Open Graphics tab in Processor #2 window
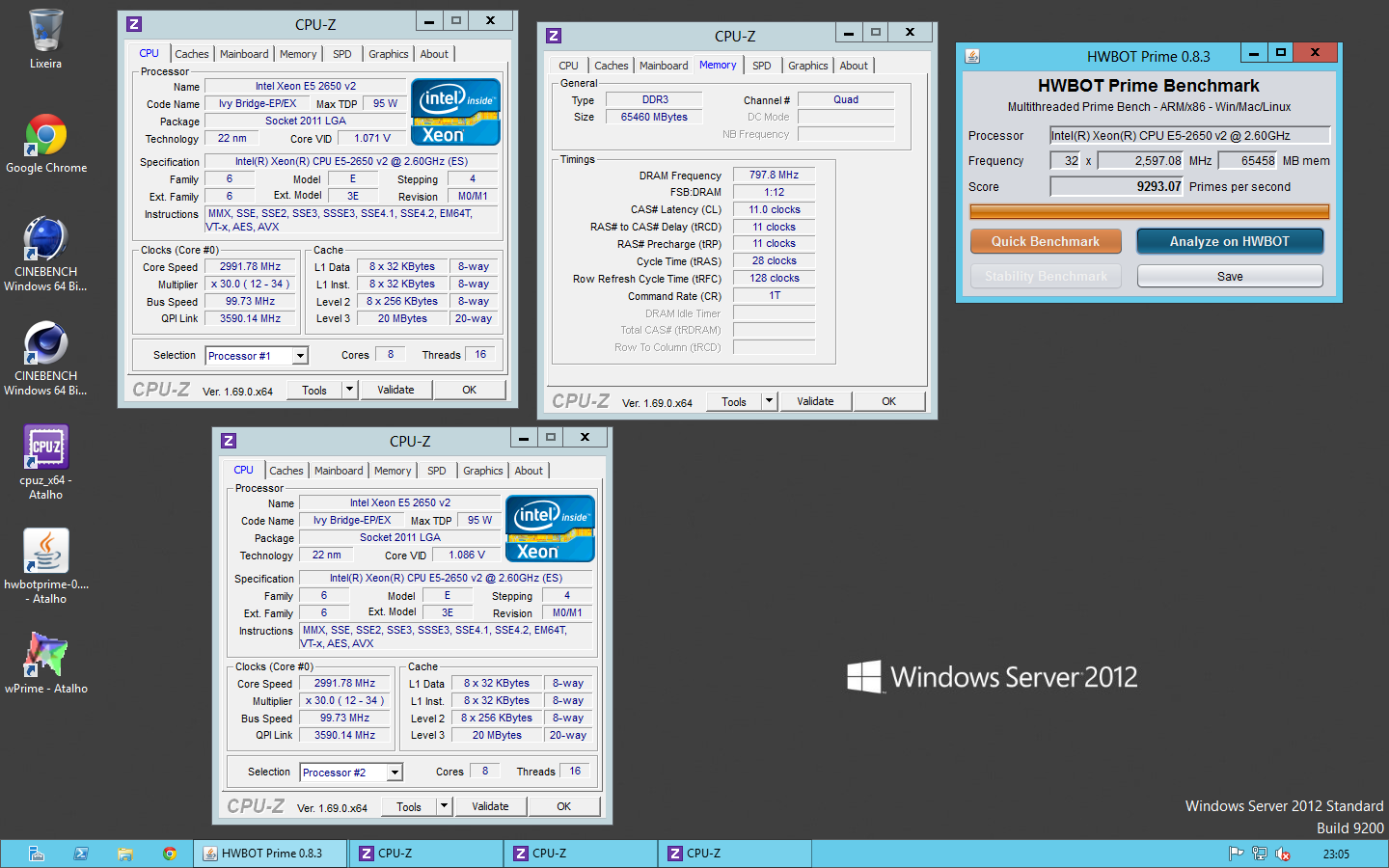This screenshot has height=868, width=1389. [x=483, y=471]
